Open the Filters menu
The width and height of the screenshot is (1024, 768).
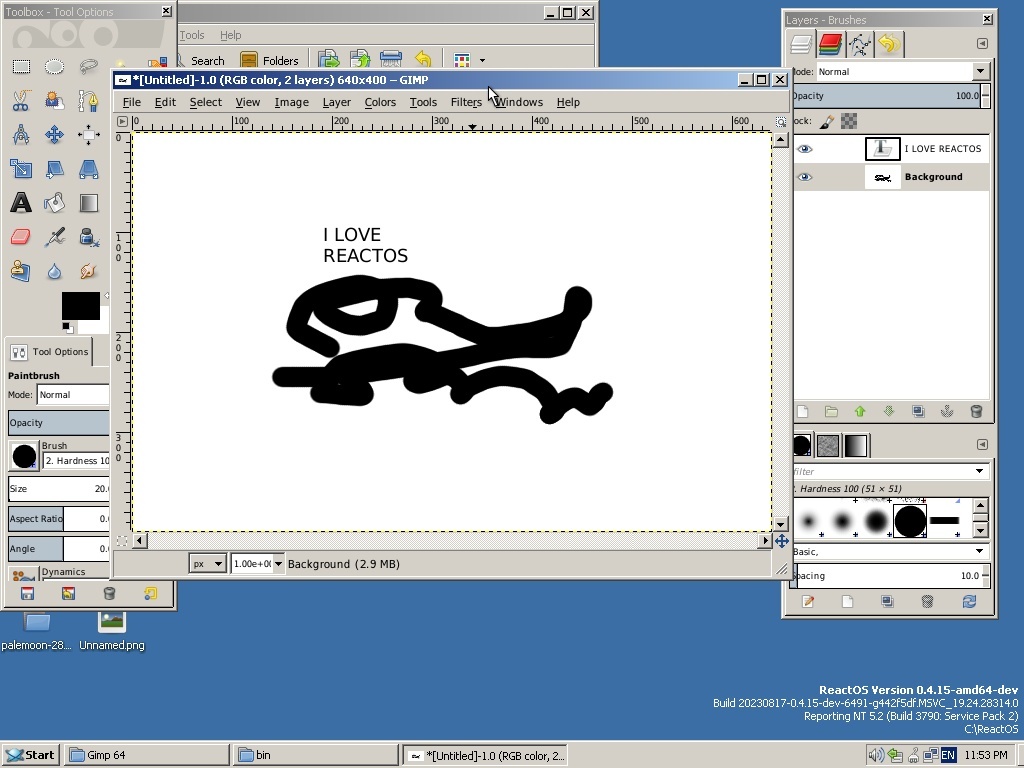[x=466, y=102]
